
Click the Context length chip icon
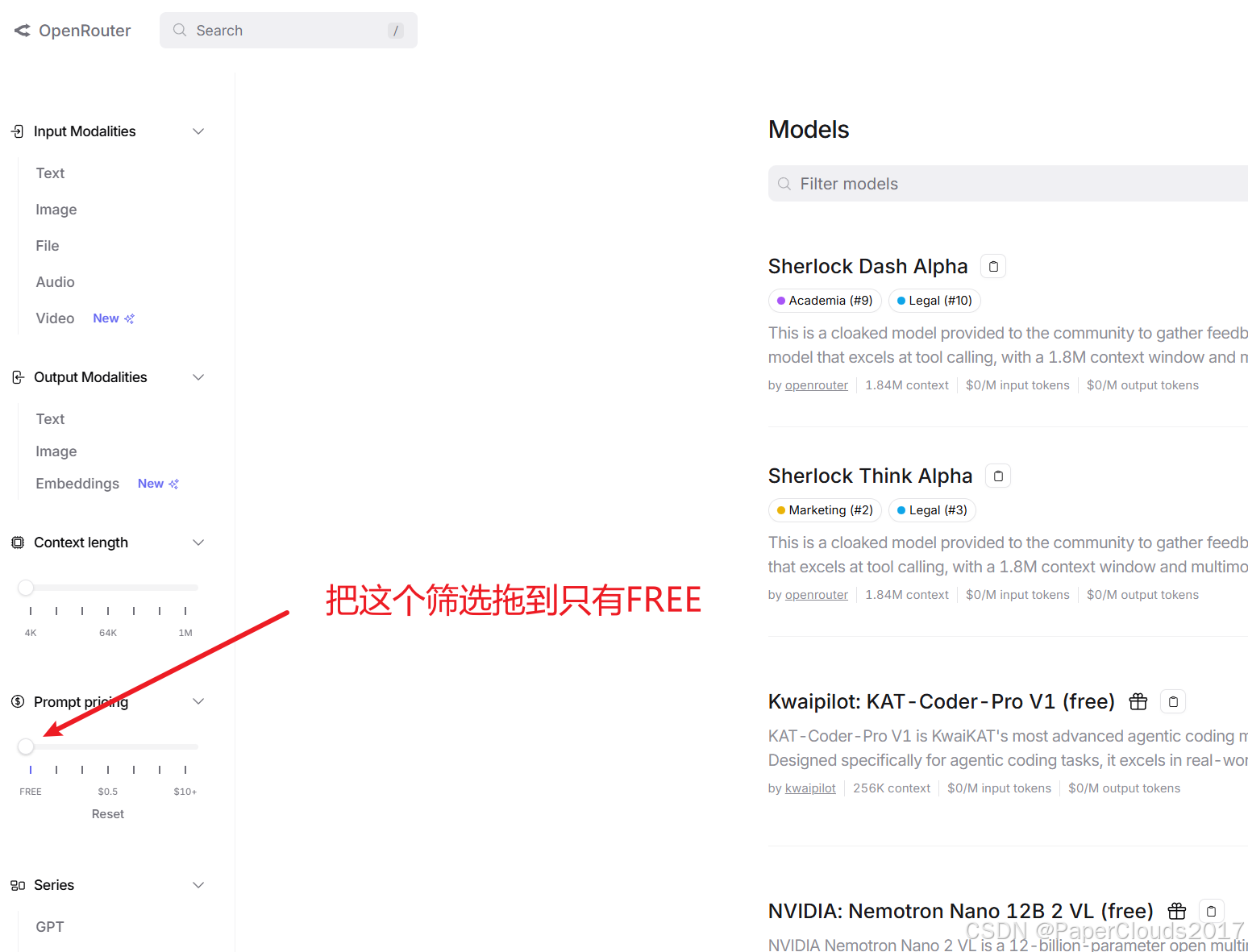[x=18, y=543]
